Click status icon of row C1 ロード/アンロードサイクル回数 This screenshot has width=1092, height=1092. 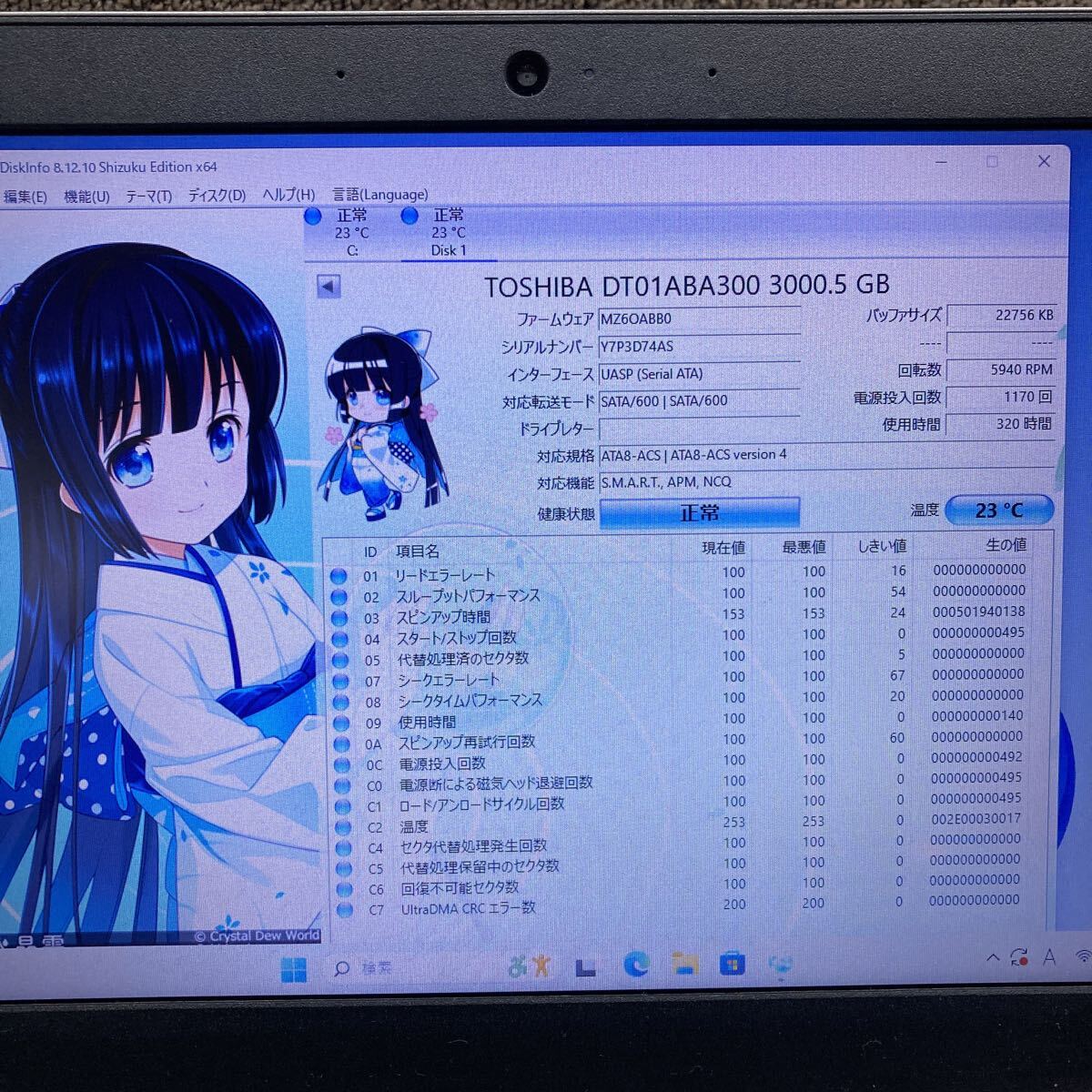coord(343,806)
